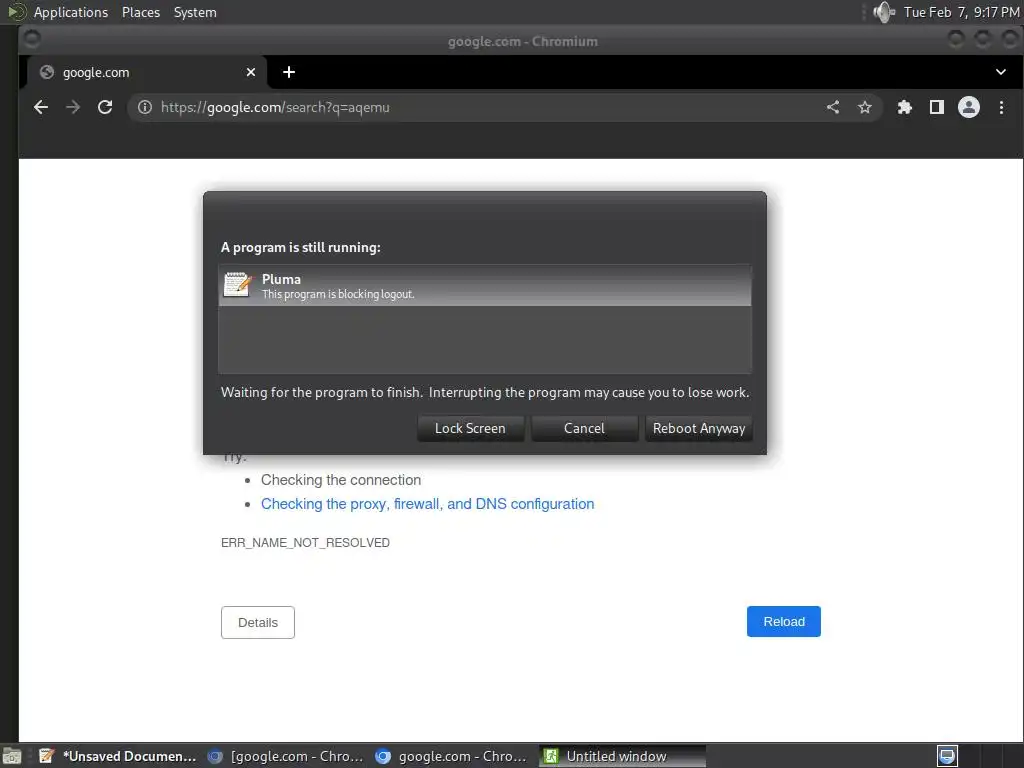Switch to second google.com Chromium taskbar item
Screen dimensions: 1024x768
pyautogui.click(x=453, y=756)
